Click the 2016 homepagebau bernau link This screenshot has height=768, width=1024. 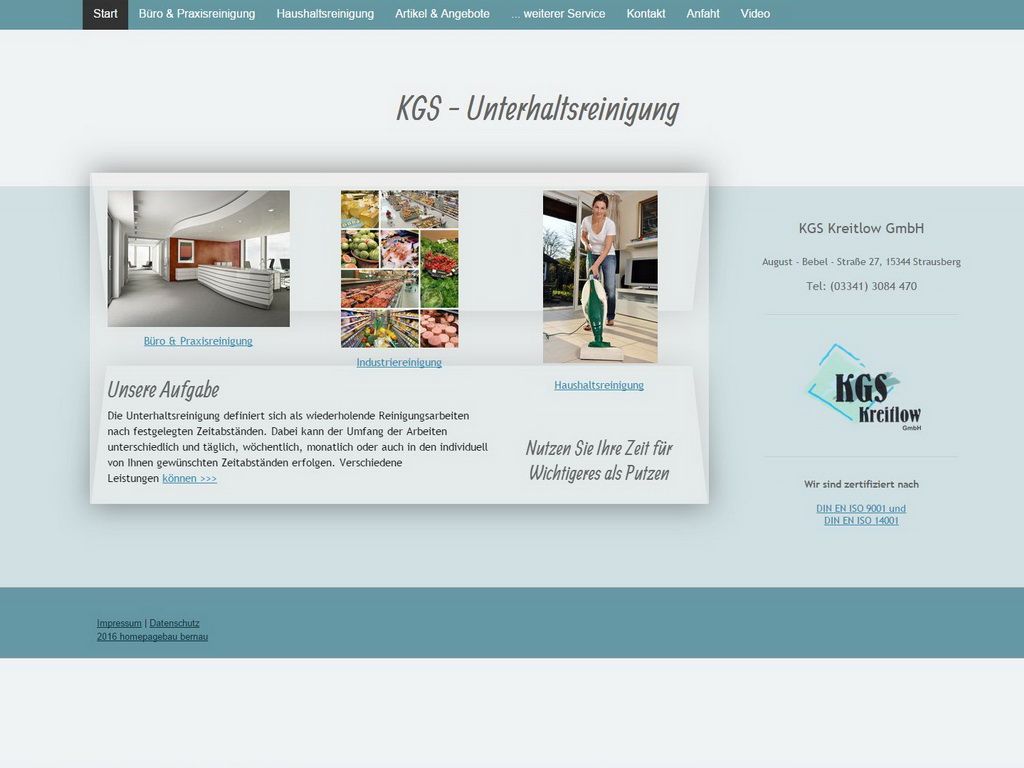coord(152,637)
